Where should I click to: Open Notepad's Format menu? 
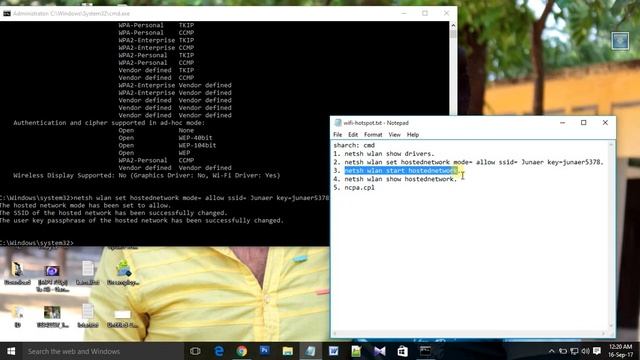373,135
